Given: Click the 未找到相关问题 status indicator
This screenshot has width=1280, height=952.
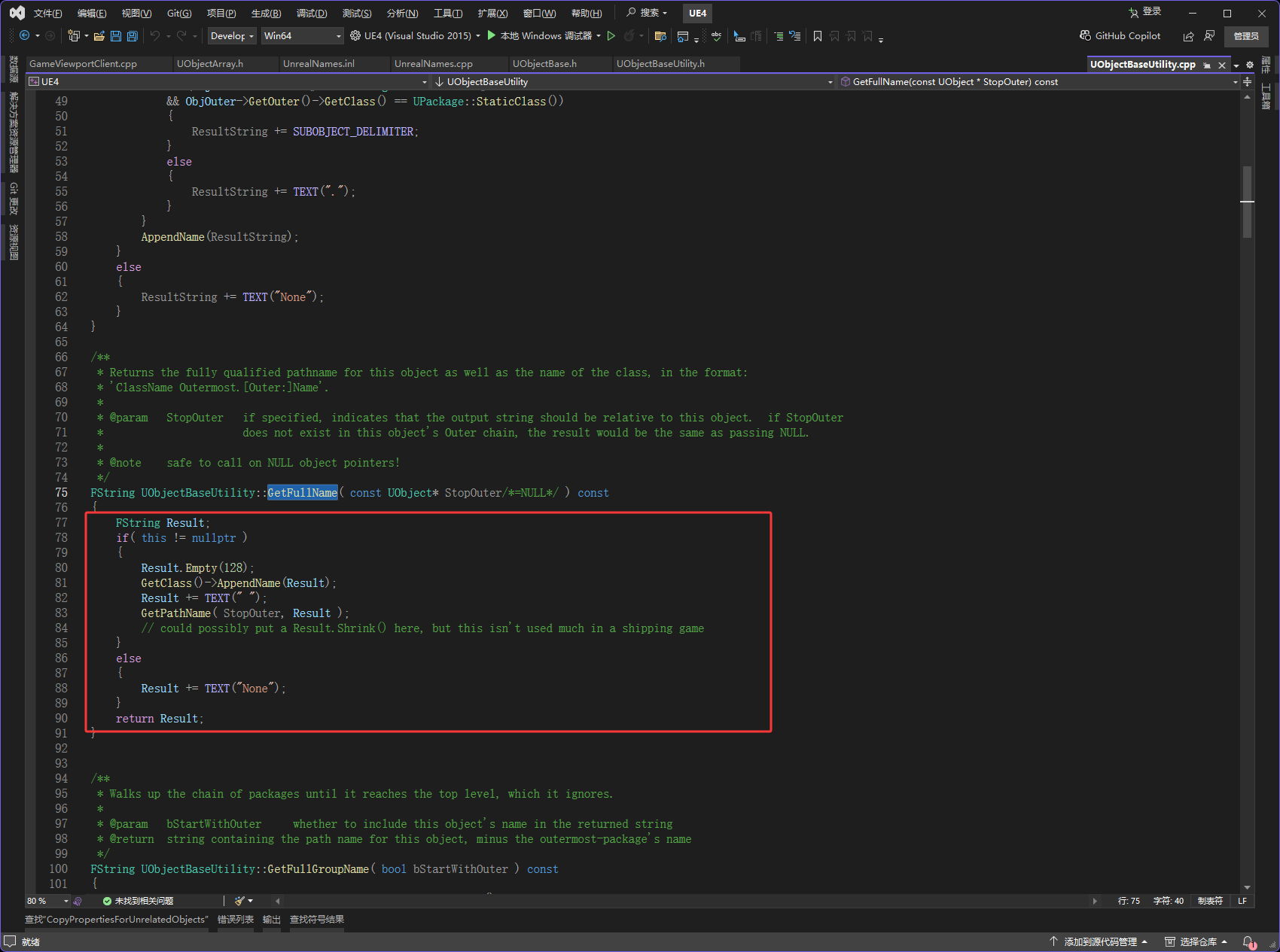Looking at the screenshot, I should (x=138, y=901).
